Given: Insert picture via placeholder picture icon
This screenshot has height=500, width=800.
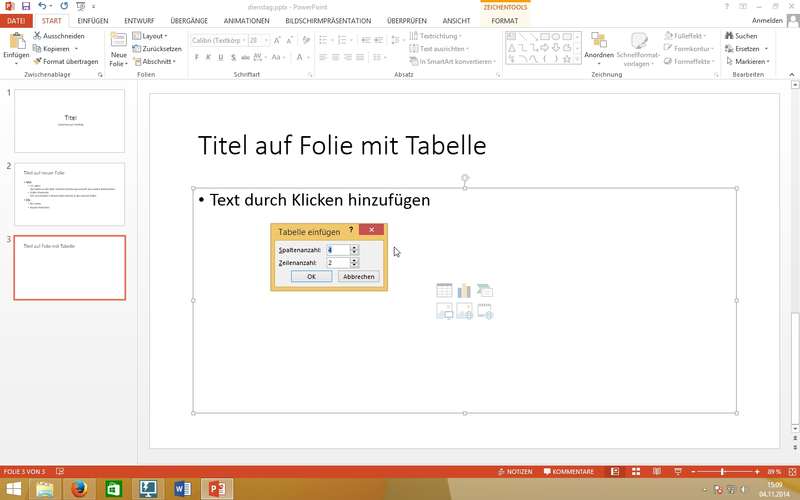Looking at the screenshot, I should pyautogui.click(x=444, y=311).
